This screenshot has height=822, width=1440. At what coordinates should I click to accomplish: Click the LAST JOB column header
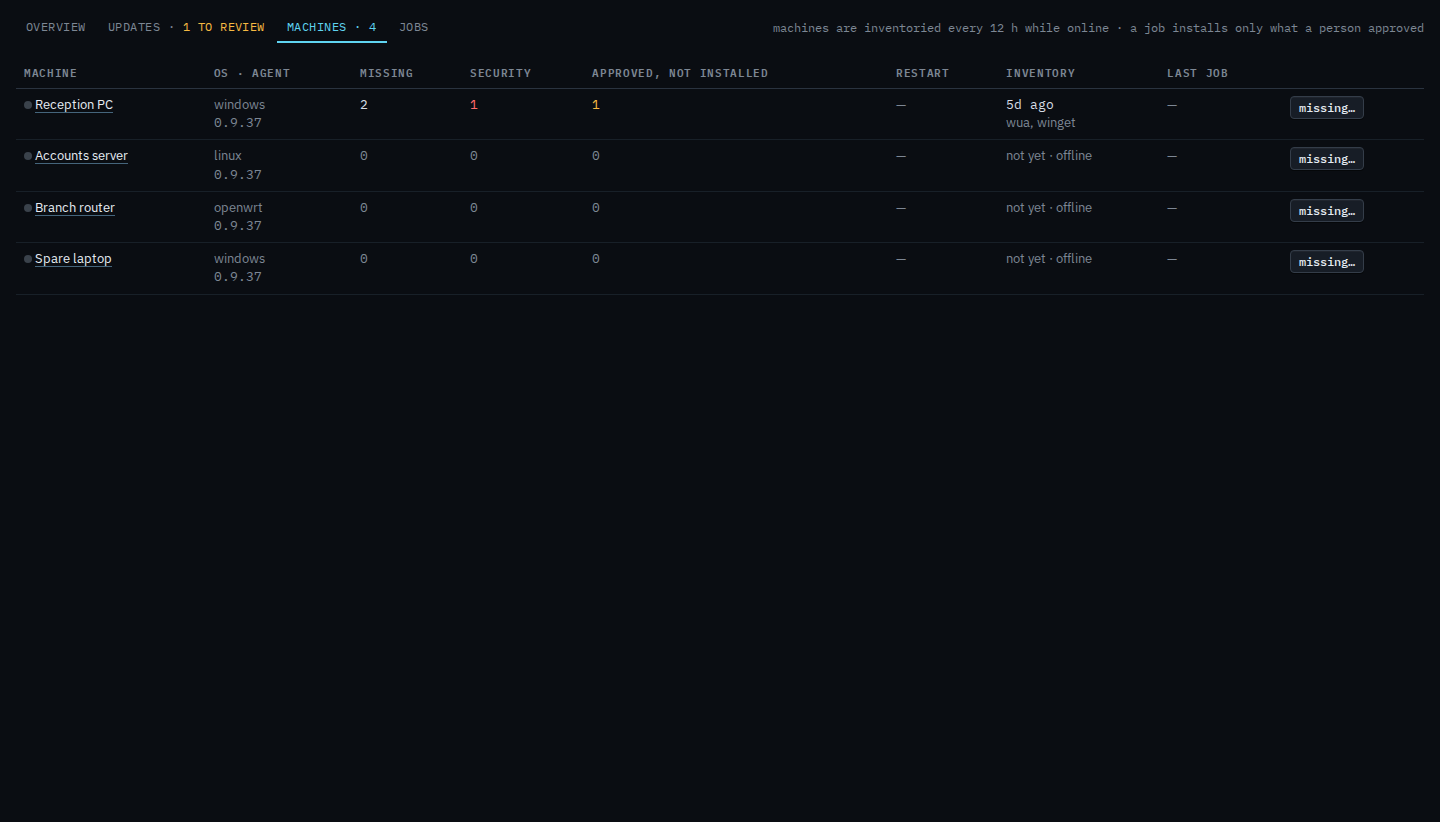point(1197,73)
